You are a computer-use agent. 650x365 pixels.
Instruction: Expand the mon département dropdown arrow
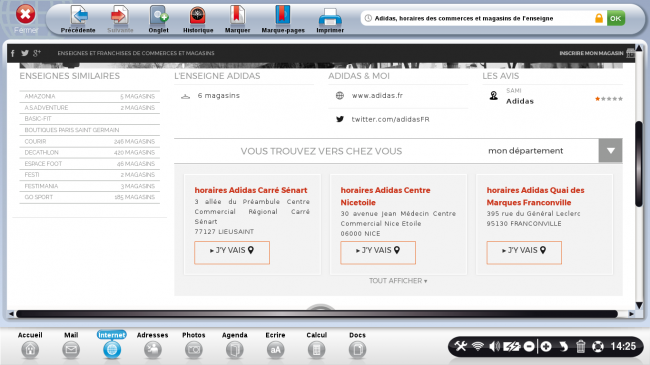[x=611, y=151]
